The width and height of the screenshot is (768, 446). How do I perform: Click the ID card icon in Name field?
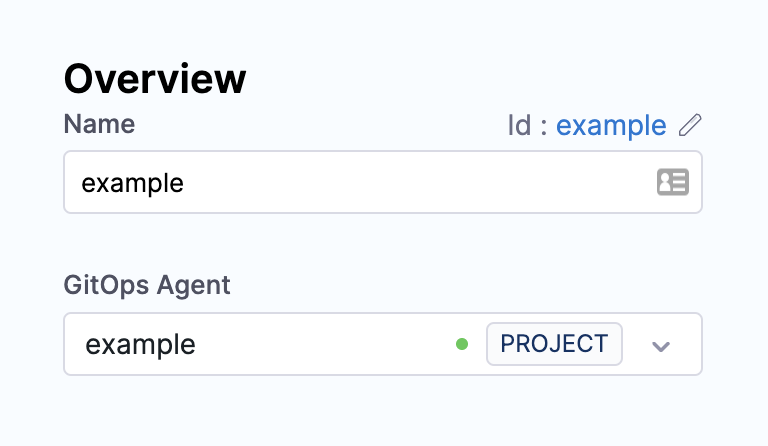672,182
